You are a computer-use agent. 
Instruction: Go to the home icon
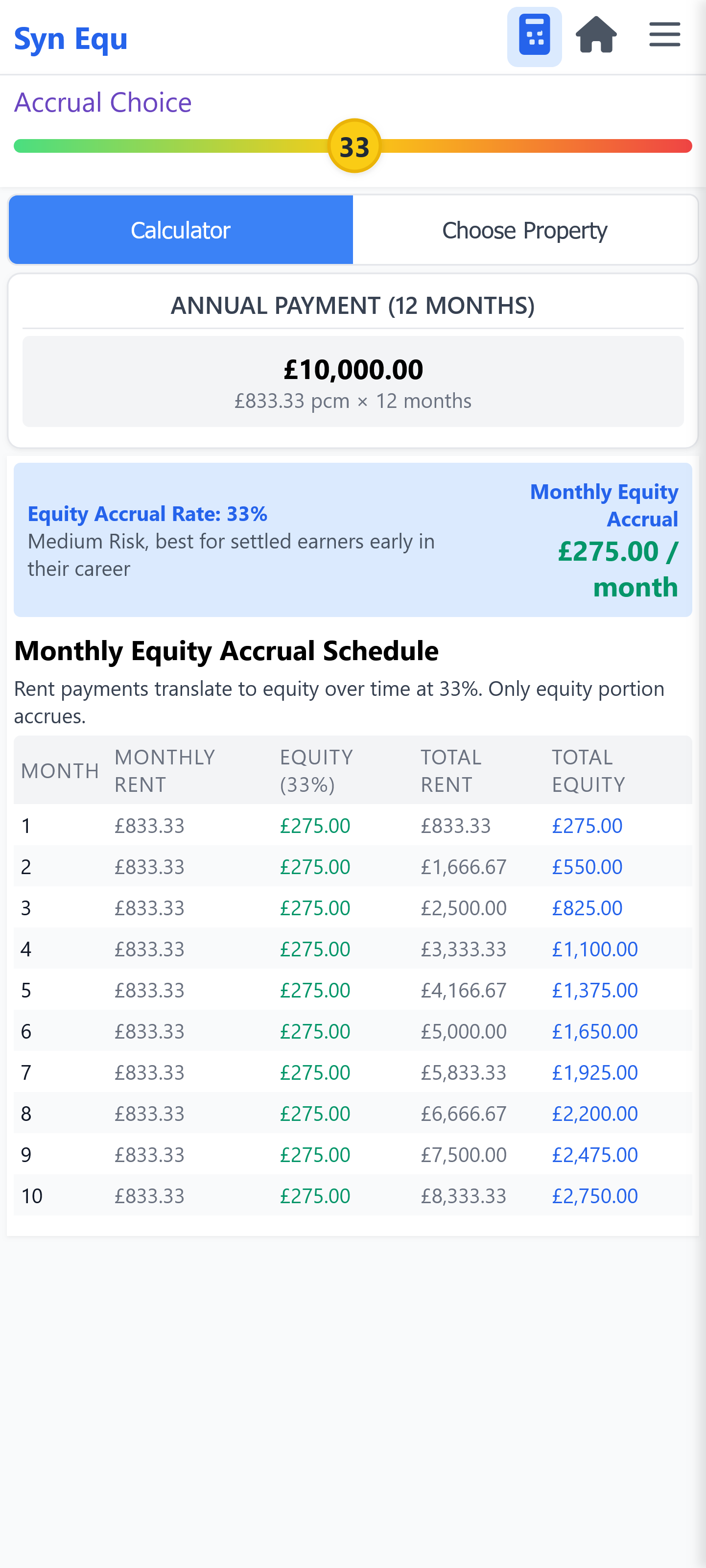pos(596,35)
